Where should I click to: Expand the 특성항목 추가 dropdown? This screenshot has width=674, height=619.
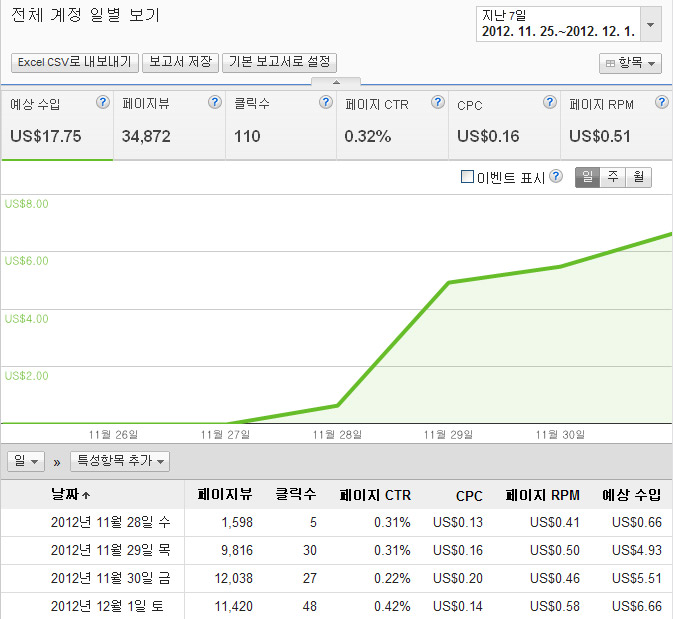pyautogui.click(x=119, y=461)
